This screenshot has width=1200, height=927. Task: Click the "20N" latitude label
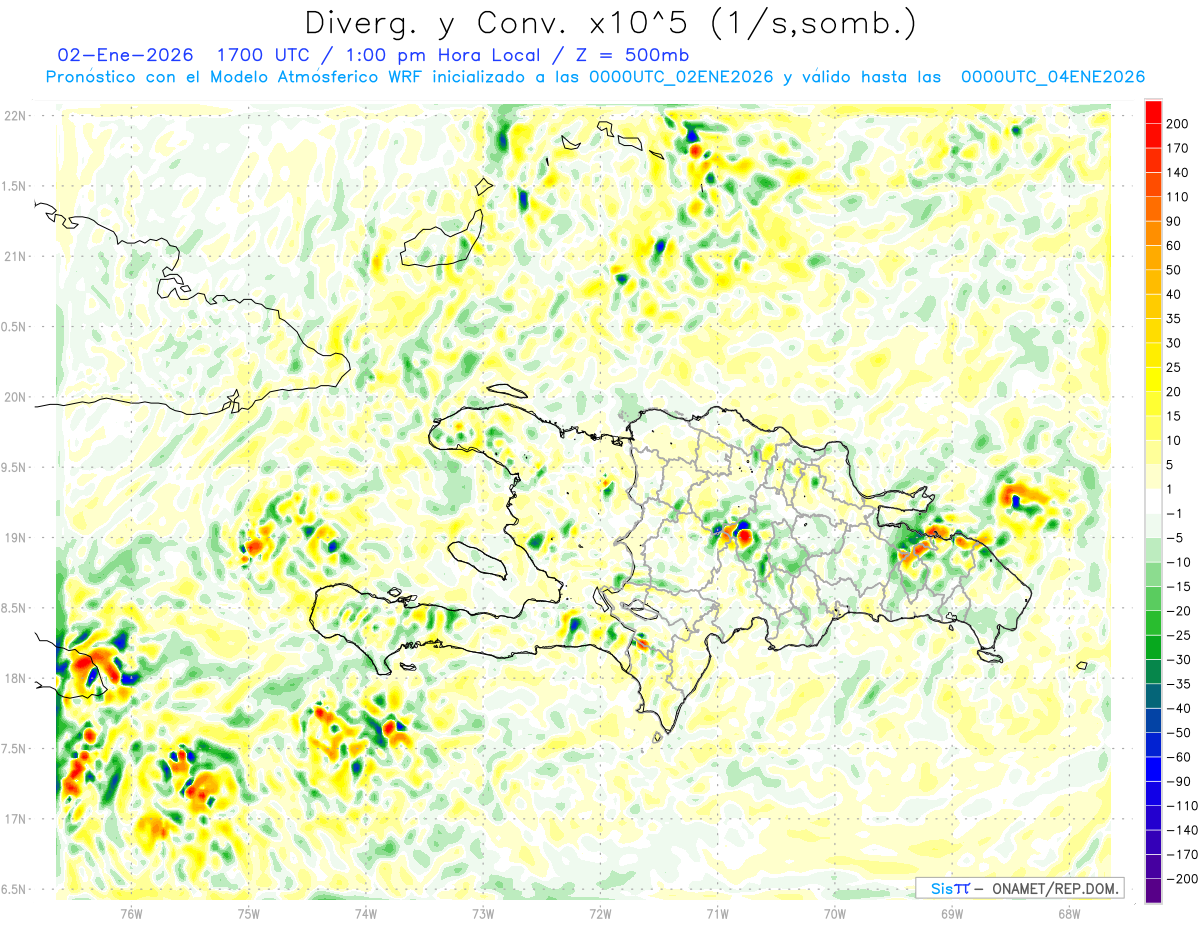point(15,397)
